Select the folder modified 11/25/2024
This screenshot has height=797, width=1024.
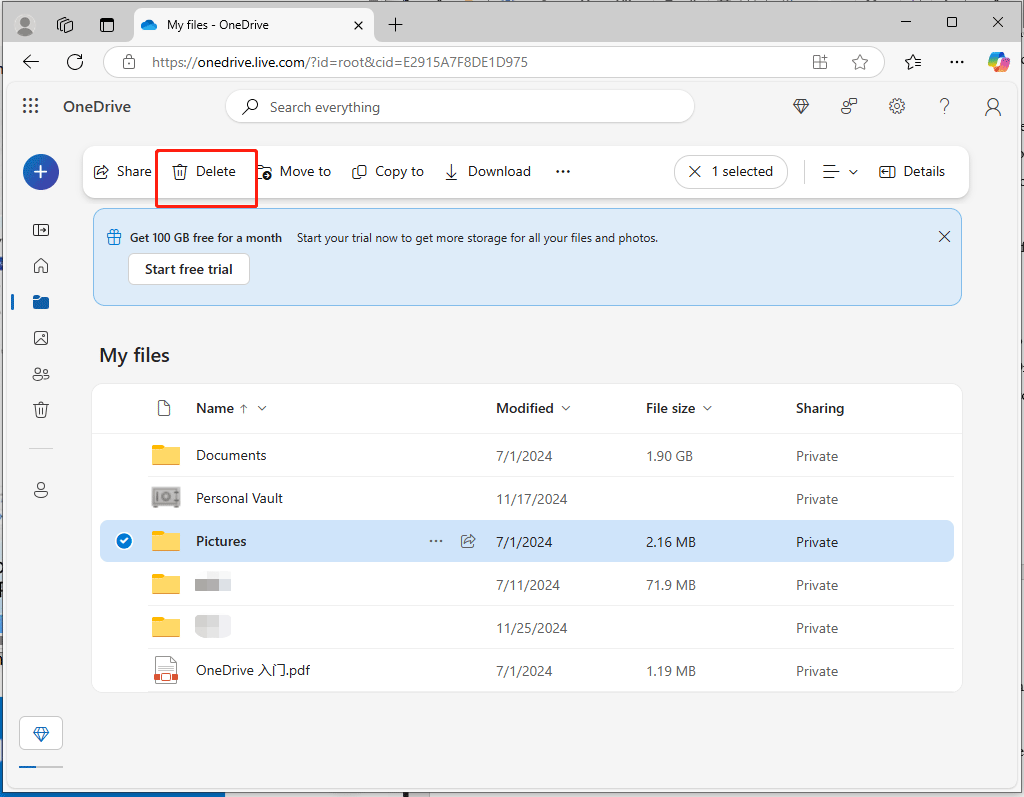click(x=527, y=627)
